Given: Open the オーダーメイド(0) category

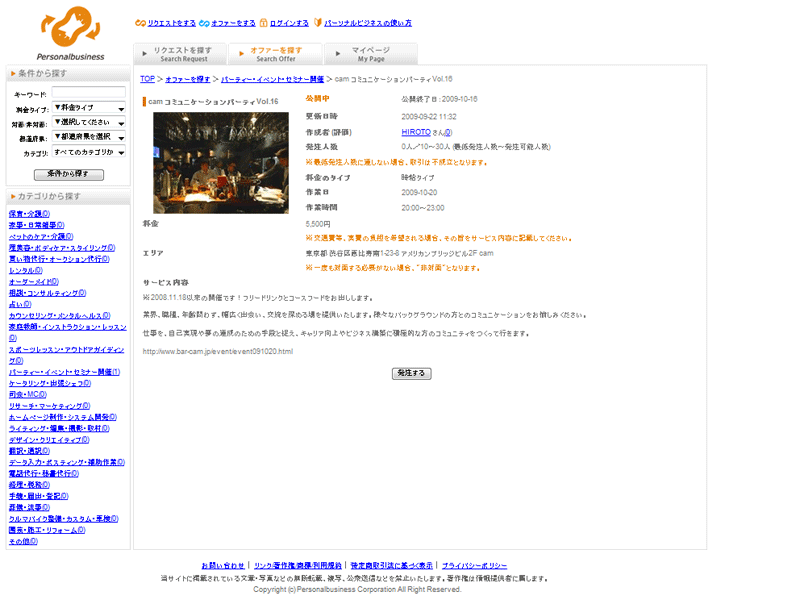Looking at the screenshot, I should 34,282.
